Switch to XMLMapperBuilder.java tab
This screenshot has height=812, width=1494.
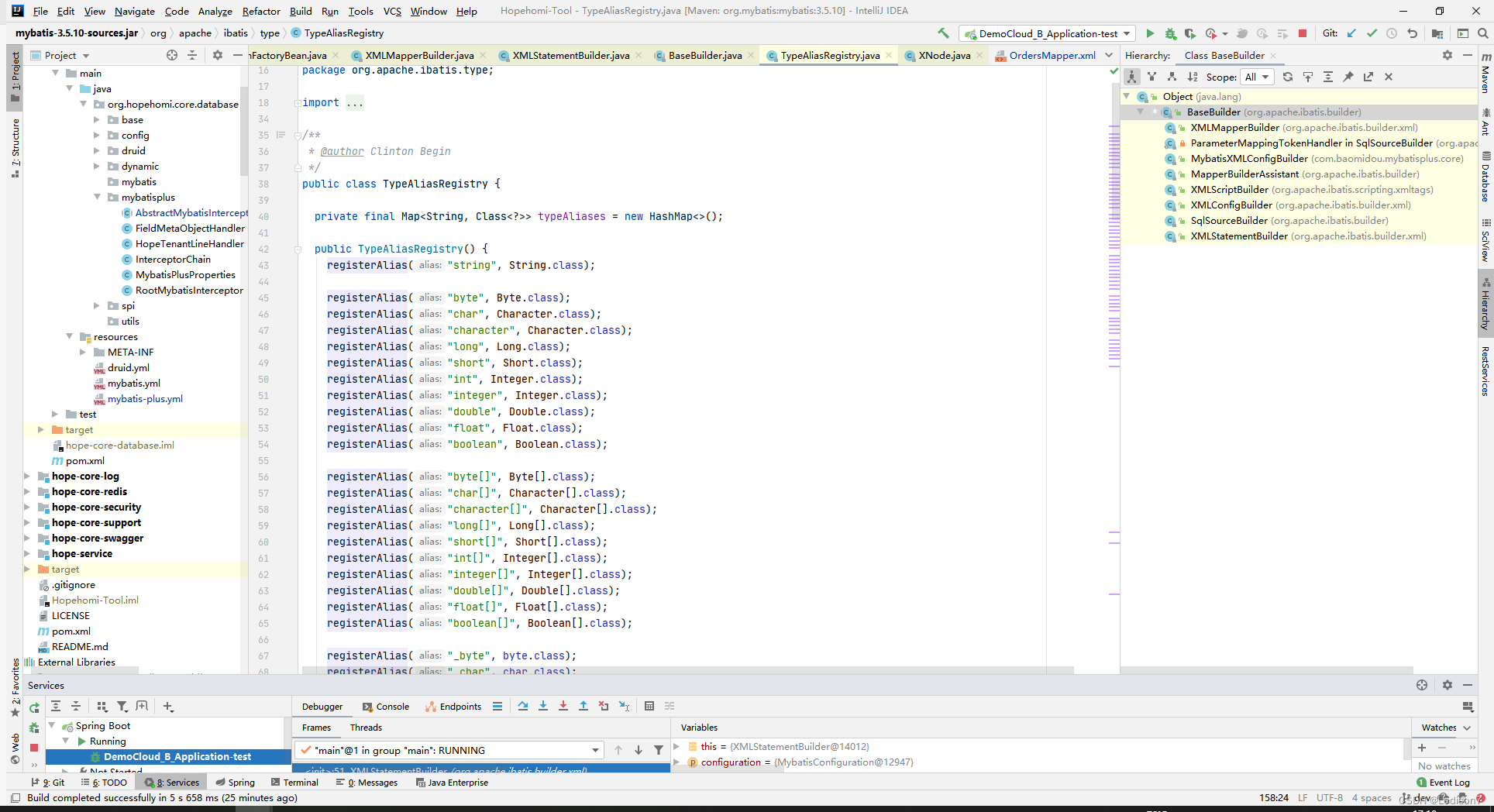click(x=419, y=55)
